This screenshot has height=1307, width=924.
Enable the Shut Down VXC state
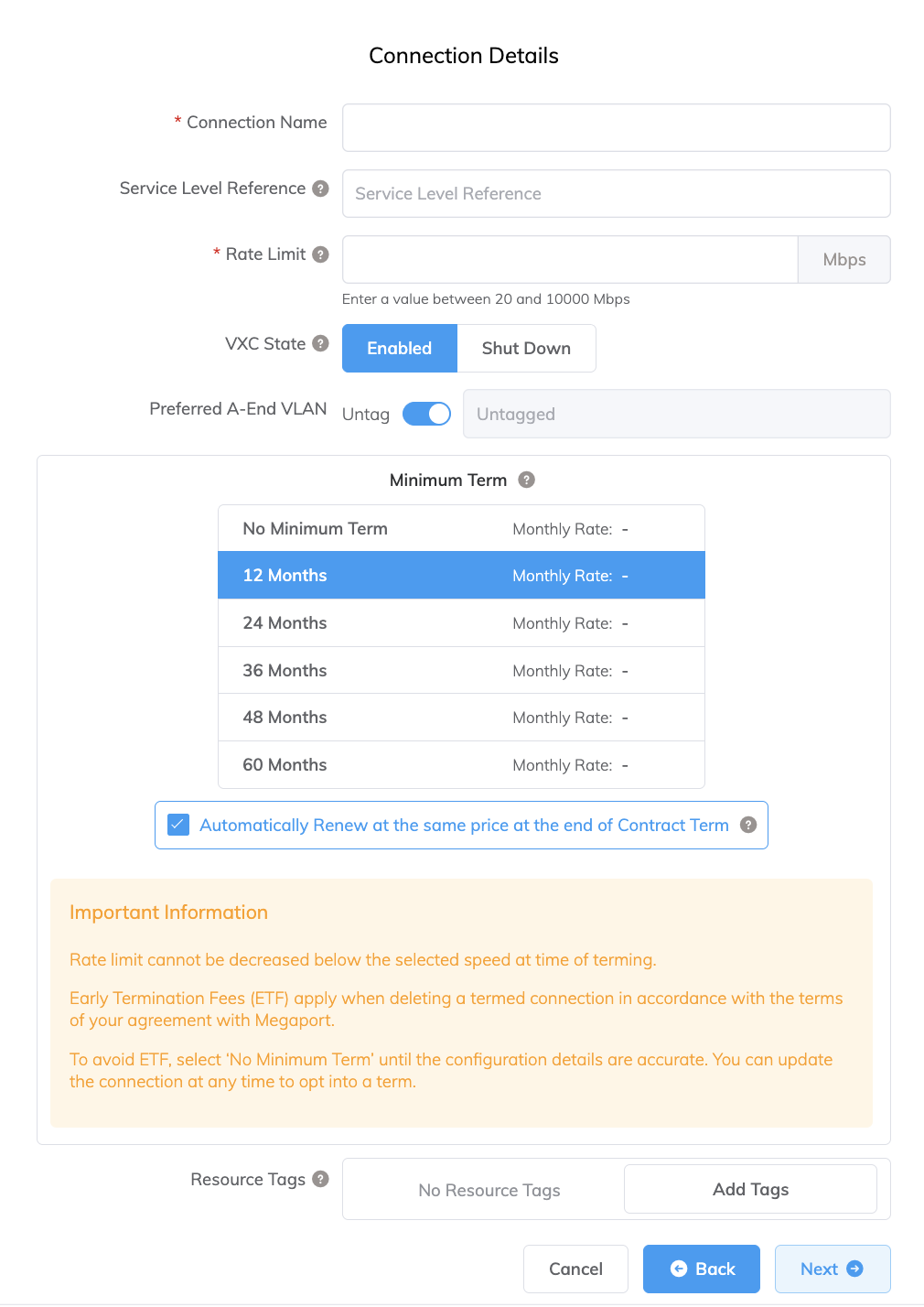(x=526, y=348)
